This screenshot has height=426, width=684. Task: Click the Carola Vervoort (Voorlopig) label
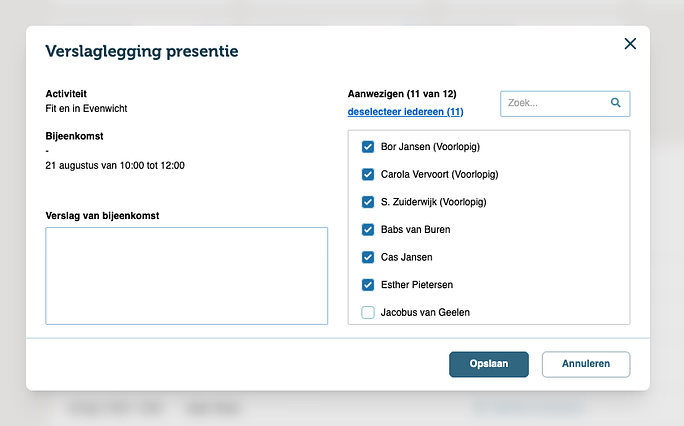click(x=439, y=174)
